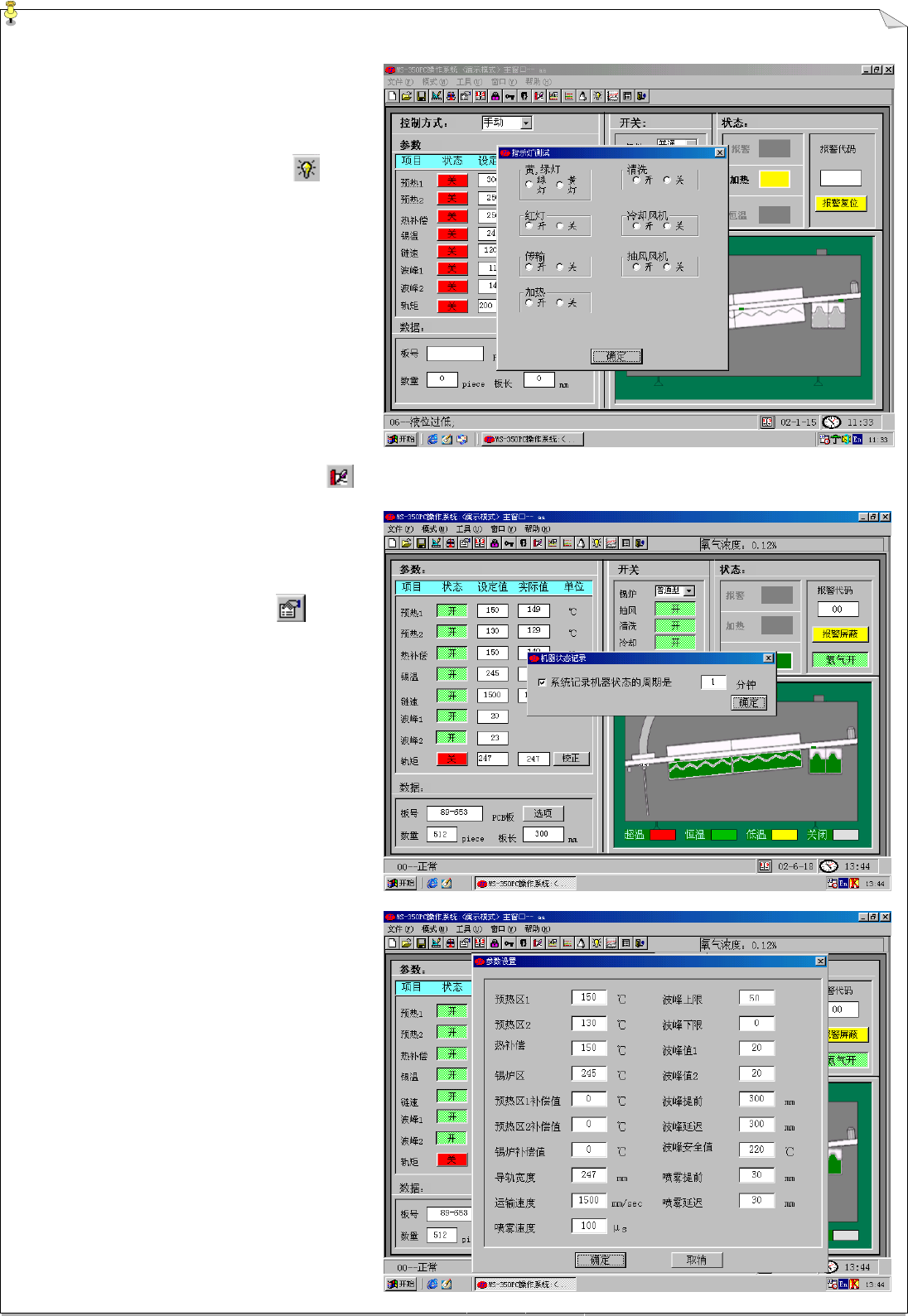
Task: Select 绿灯 radio in 黄,绿灯 group
Action: tap(529, 185)
